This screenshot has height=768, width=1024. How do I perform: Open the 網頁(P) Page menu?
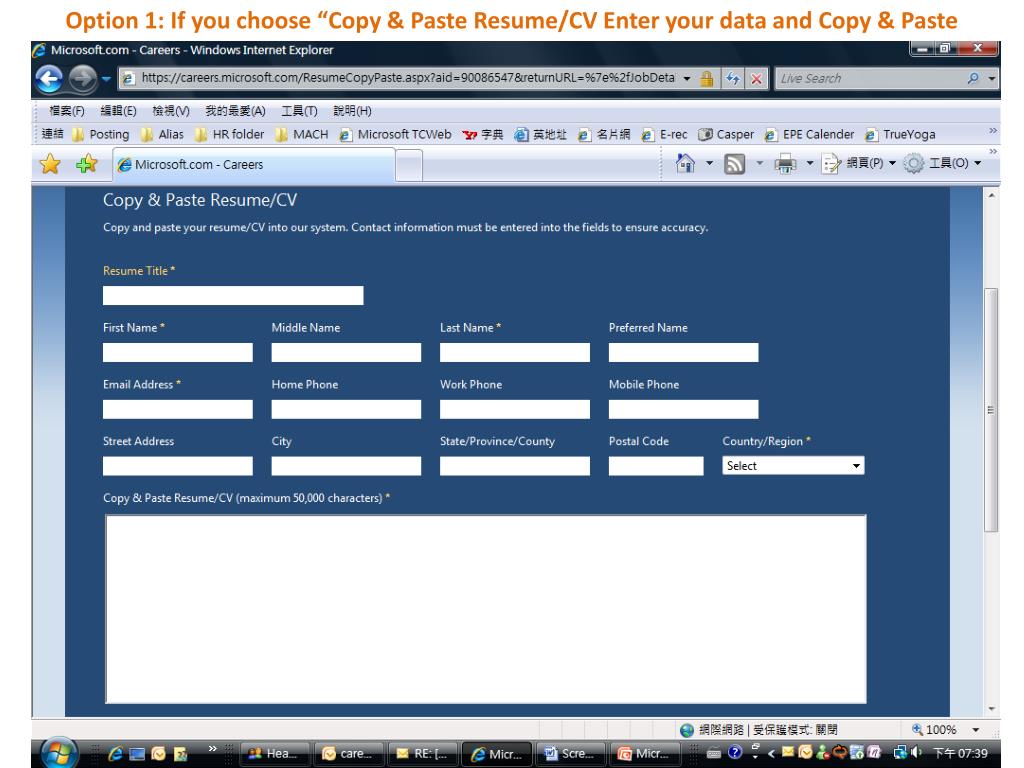(859, 163)
